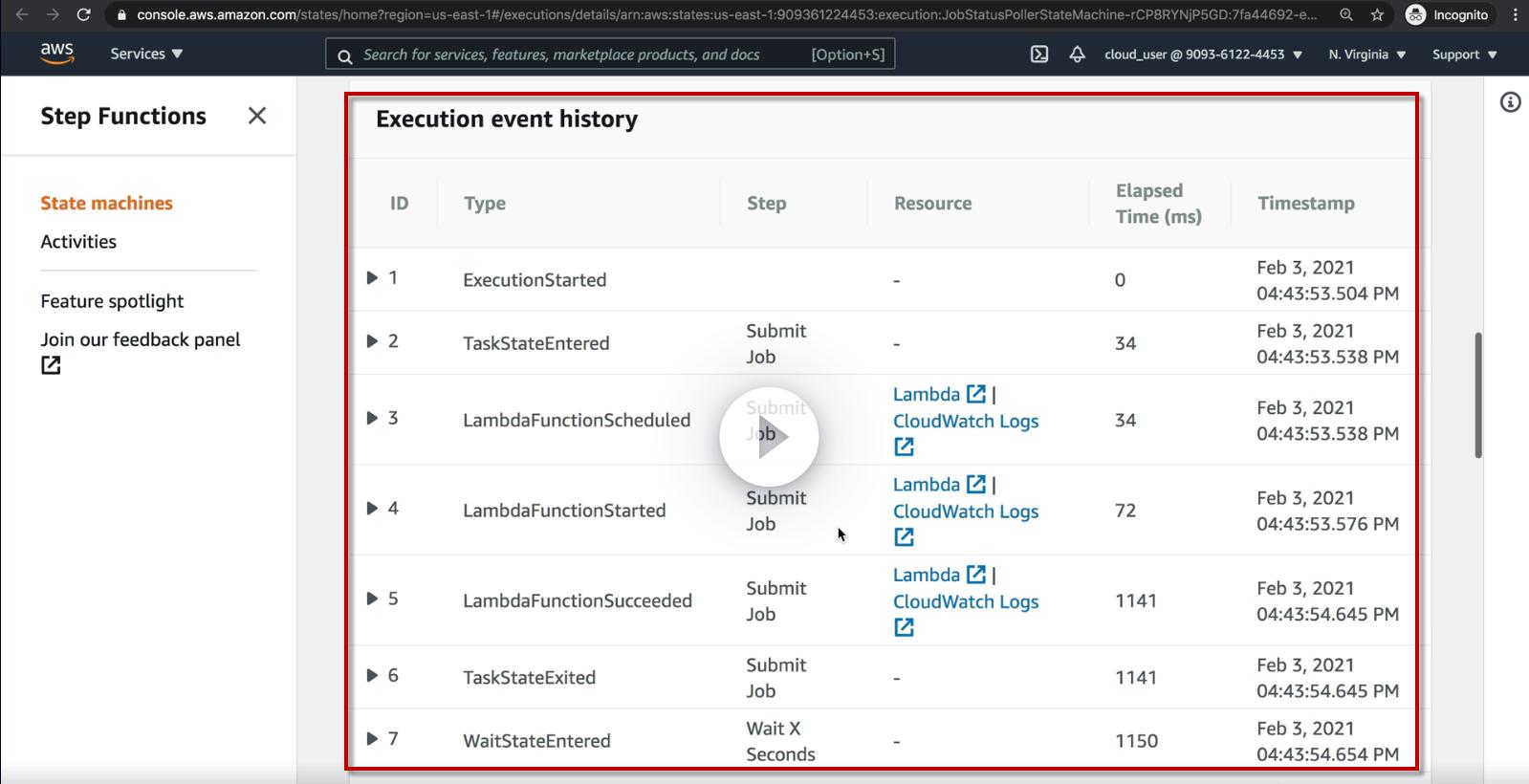Click the AWS logo home icon
The width and height of the screenshot is (1529, 784).
57,54
